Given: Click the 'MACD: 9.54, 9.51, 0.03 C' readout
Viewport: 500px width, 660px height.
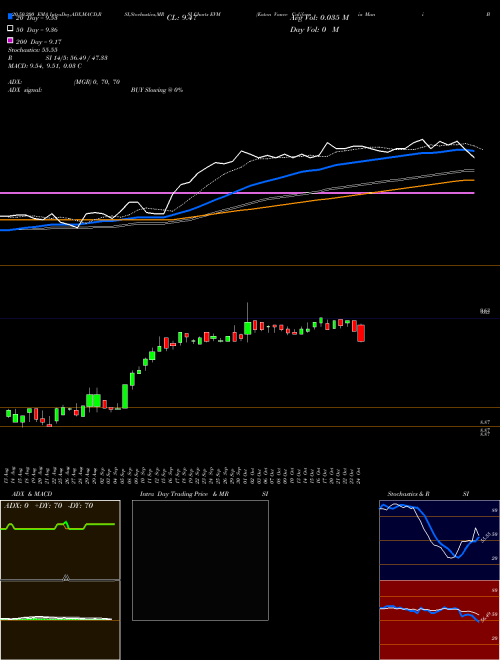Looking at the screenshot, I should 45,66.
